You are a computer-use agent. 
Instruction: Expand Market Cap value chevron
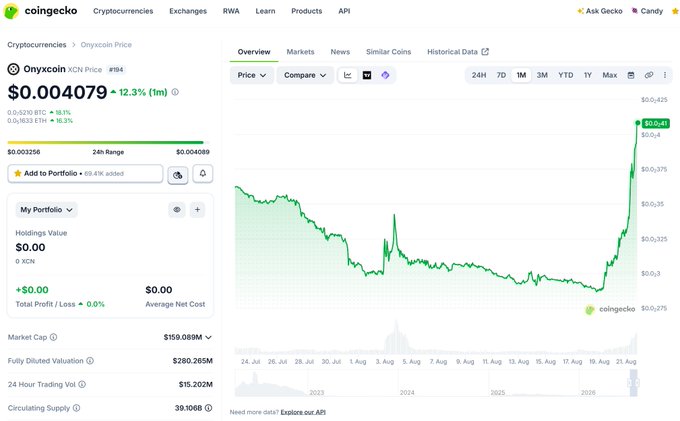(209, 337)
